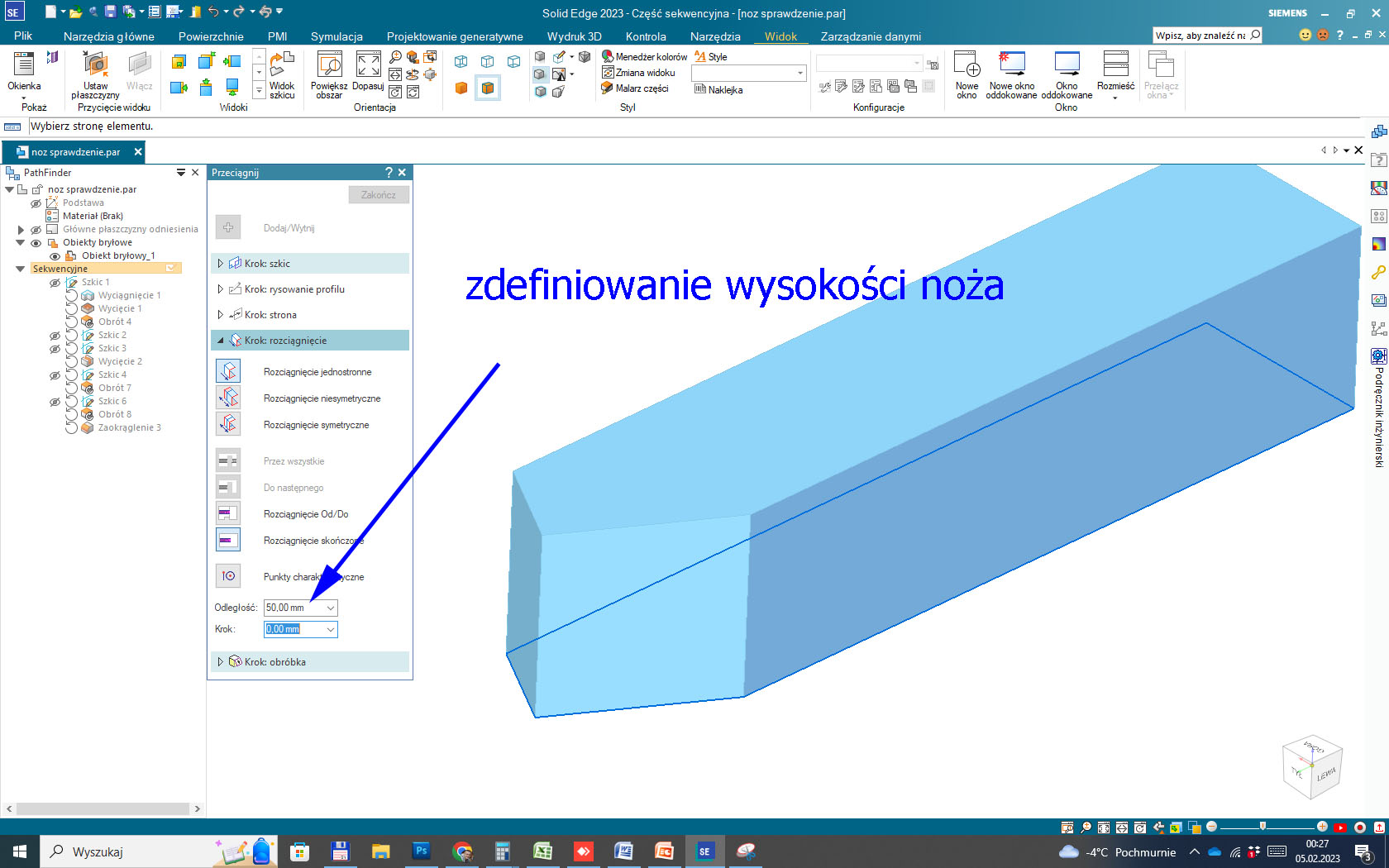The image size is (1389, 868).
Task: Collapse Krok: rozciągnięcie step
Action: tap(221, 341)
